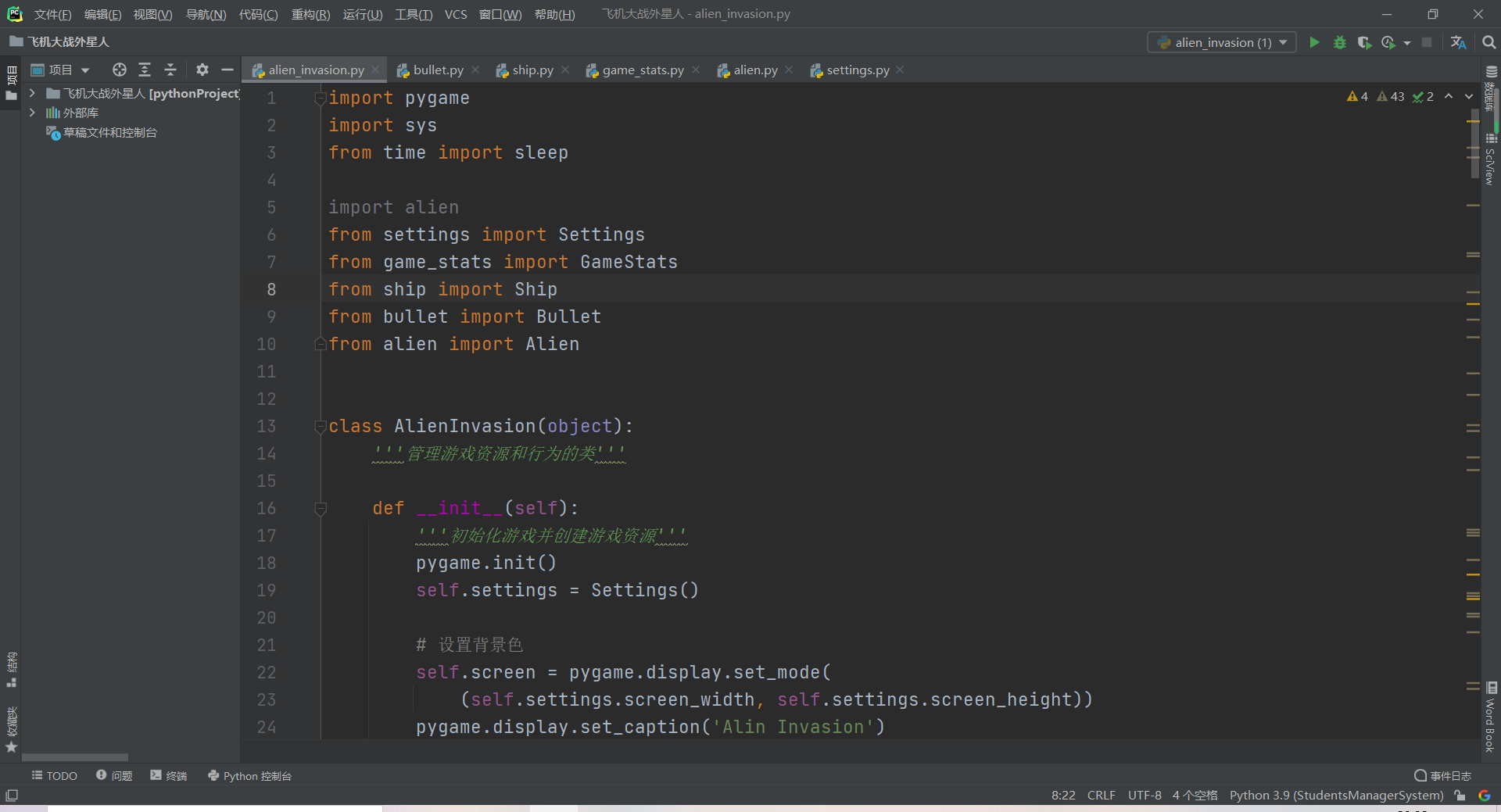Open the Word Book side tool window
Viewport: 1501px width, 812px height.
pos(1491,717)
